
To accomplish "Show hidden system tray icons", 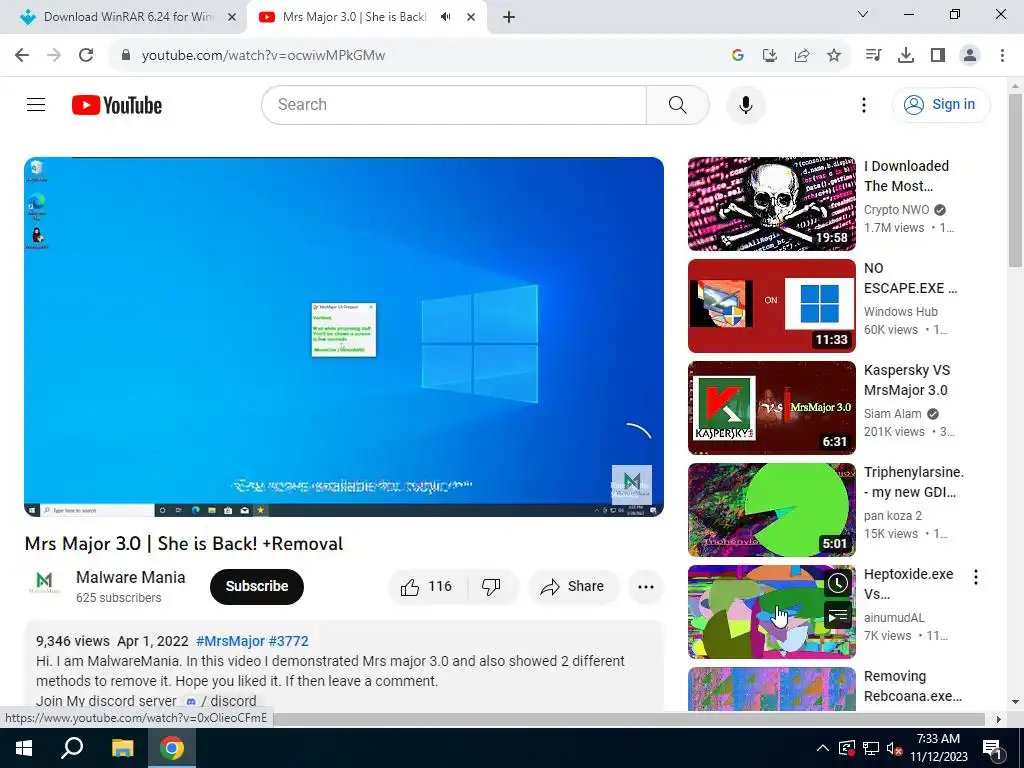I will point(823,748).
